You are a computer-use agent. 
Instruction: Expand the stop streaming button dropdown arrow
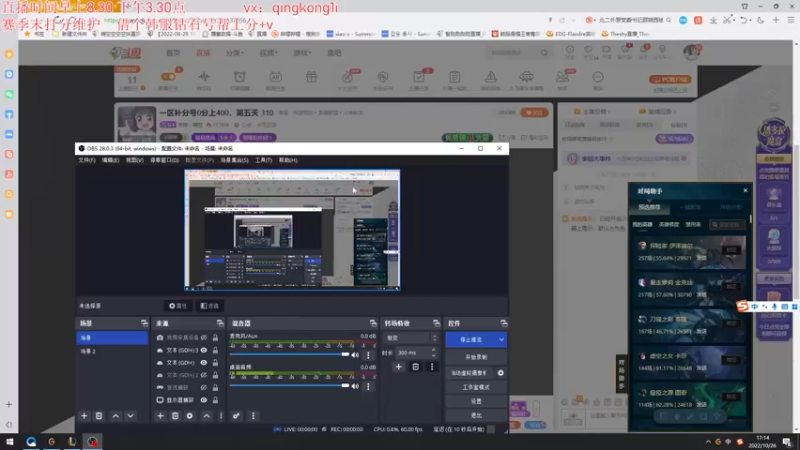click(x=502, y=339)
